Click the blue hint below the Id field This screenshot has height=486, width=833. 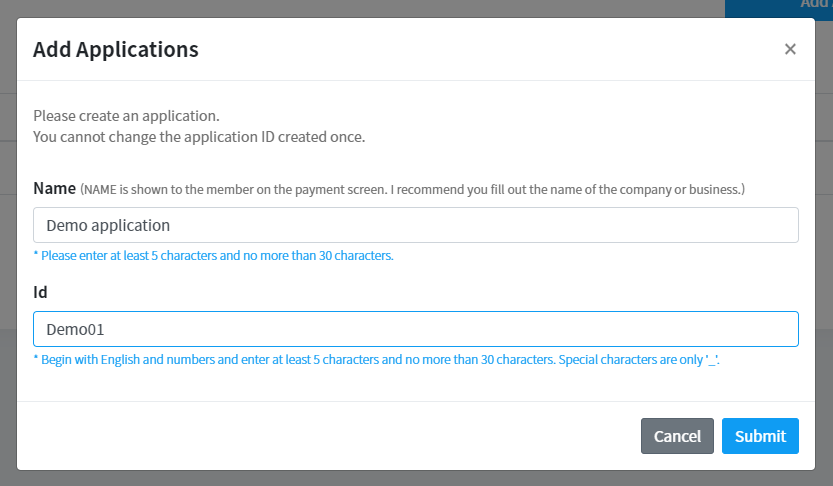376,359
